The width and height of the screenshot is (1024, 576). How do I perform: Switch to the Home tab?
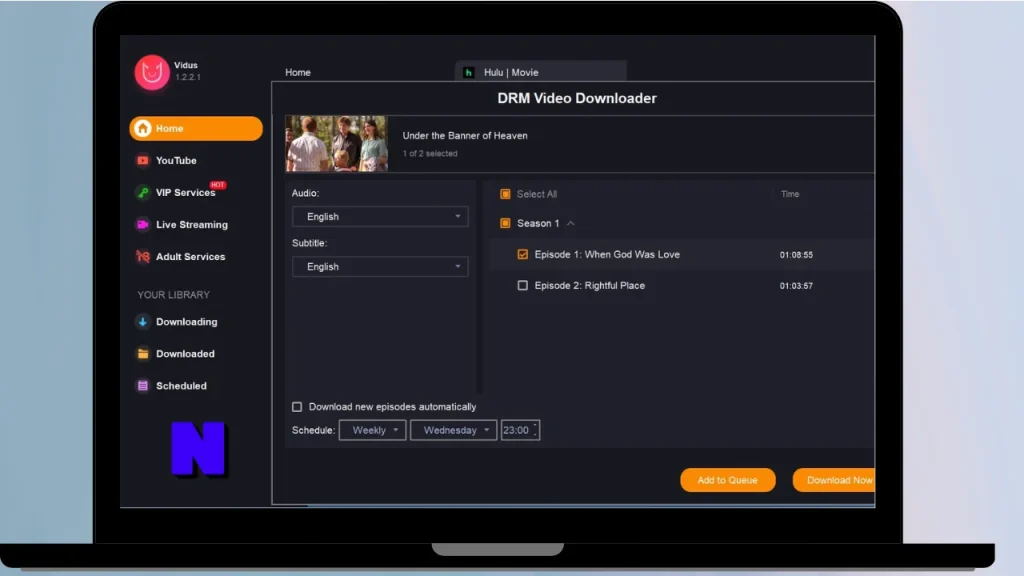pos(298,72)
